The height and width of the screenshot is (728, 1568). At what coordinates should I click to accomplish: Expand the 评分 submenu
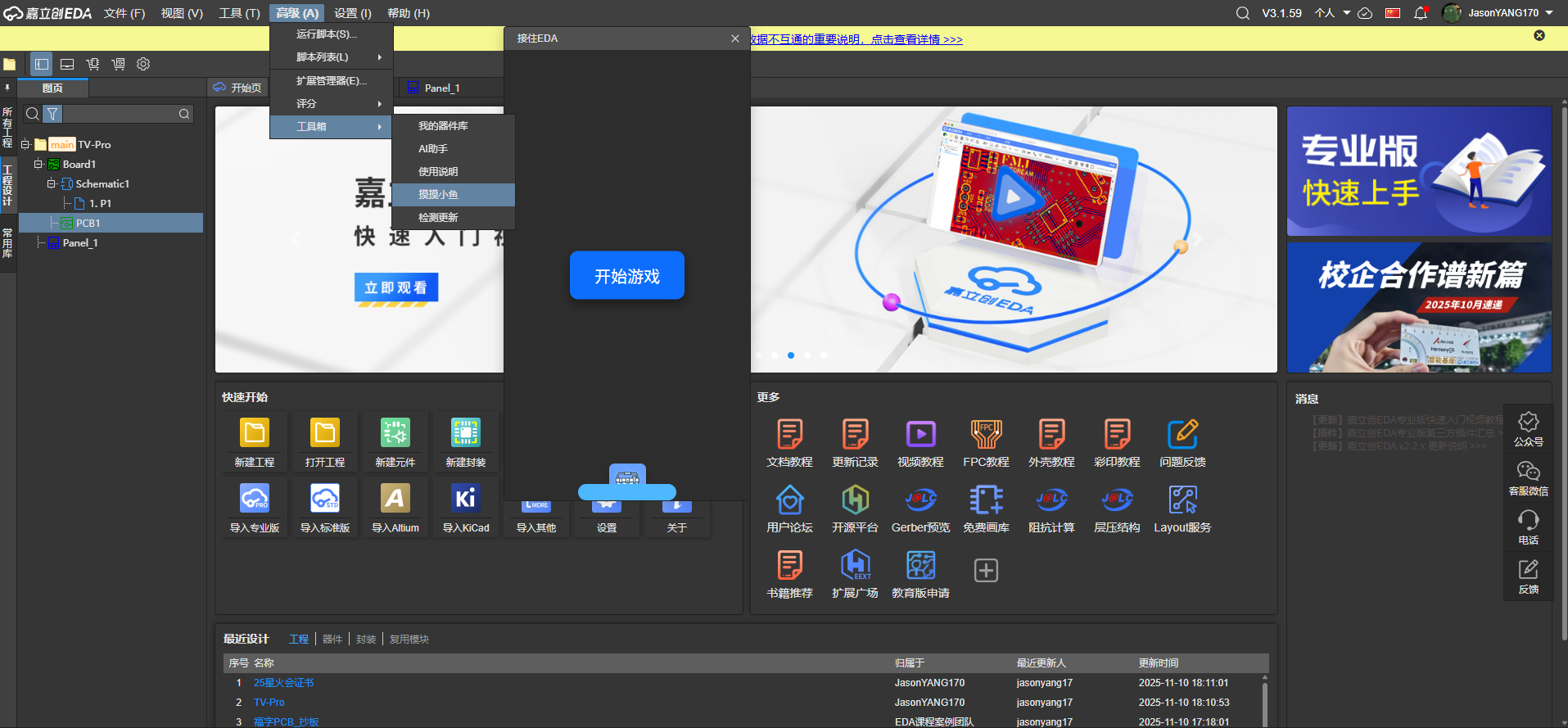point(332,104)
